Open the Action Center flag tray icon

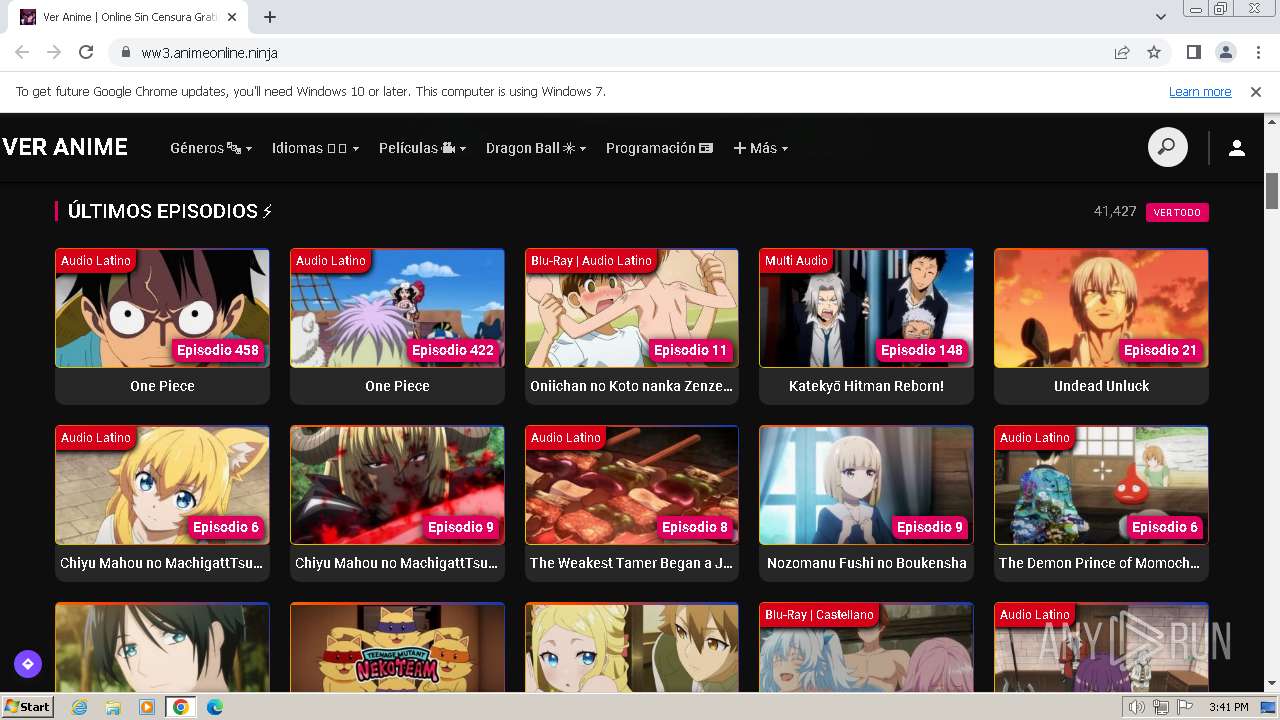(1185, 707)
